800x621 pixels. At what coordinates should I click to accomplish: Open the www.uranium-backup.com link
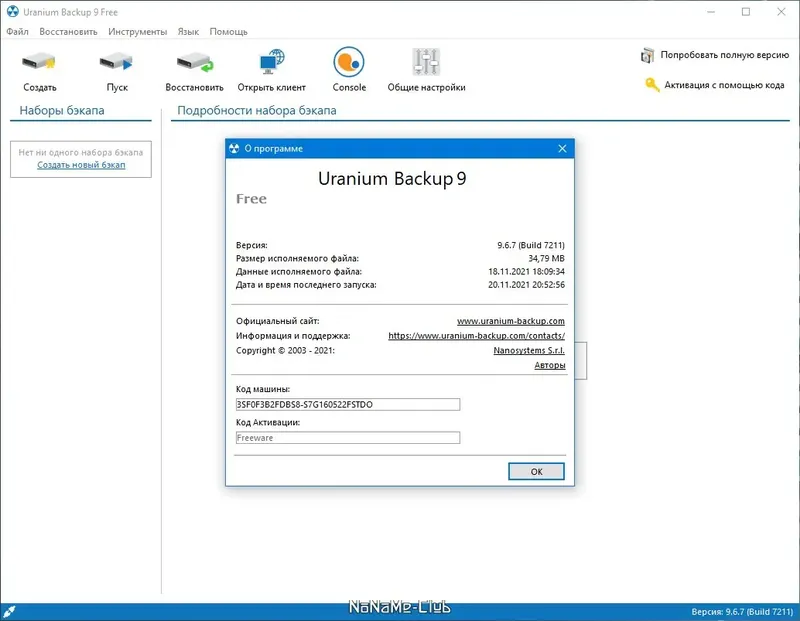pos(511,321)
